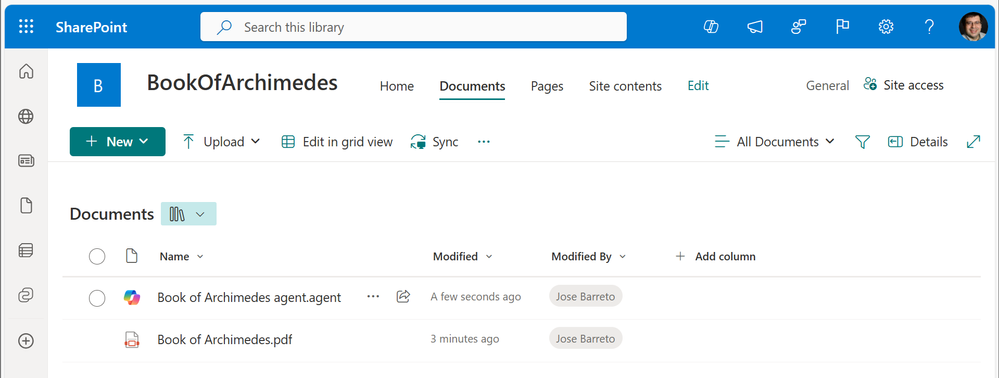Toggle the select all items circle
Screen dimensions: 999x378
tap(97, 256)
